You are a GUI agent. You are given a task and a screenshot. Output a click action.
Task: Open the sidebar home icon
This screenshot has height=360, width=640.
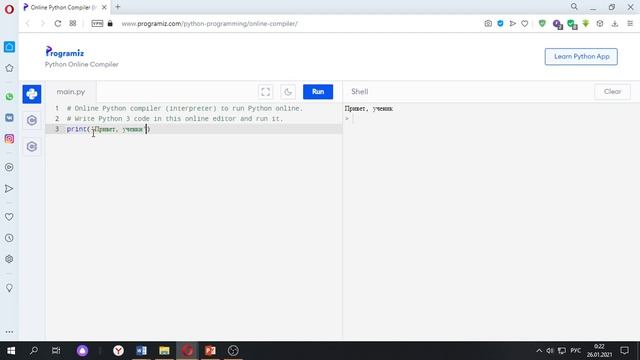[x=9, y=47]
